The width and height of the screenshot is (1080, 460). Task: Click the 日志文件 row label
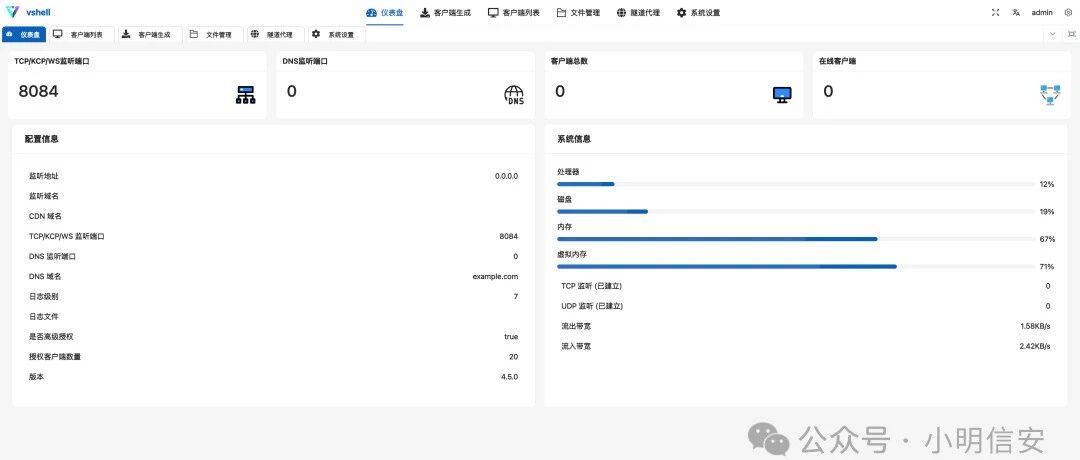point(43,317)
